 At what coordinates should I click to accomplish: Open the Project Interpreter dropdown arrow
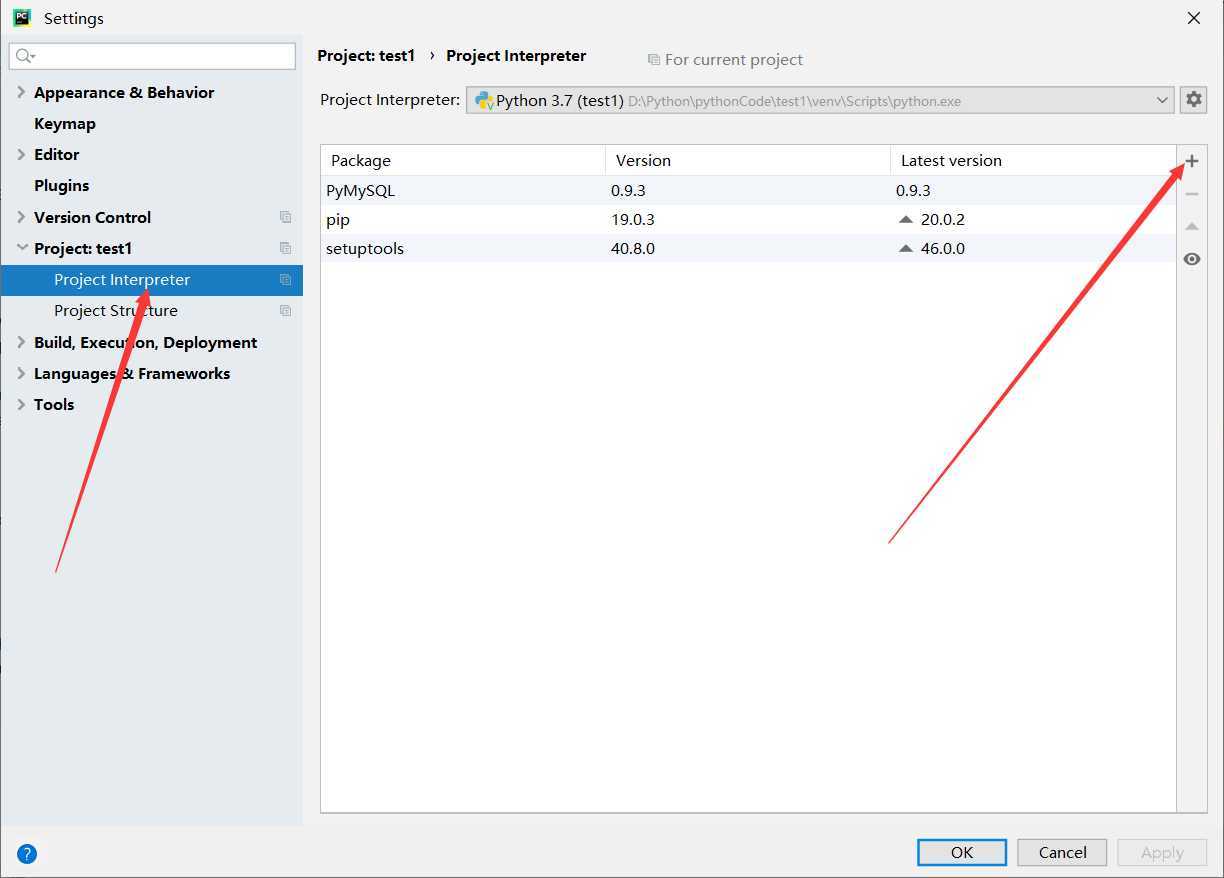(1162, 100)
